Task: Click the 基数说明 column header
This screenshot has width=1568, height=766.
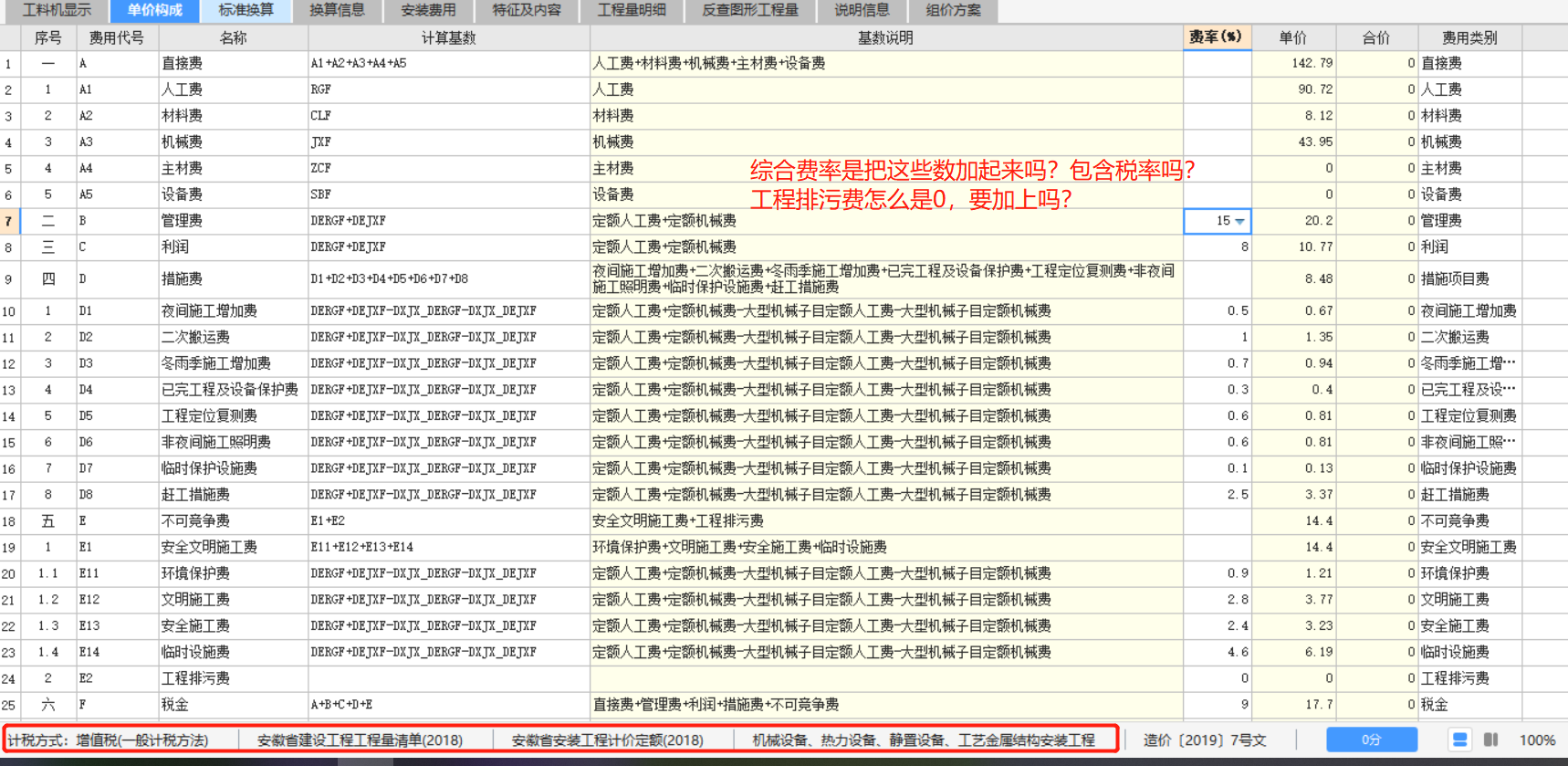Action: point(886,37)
